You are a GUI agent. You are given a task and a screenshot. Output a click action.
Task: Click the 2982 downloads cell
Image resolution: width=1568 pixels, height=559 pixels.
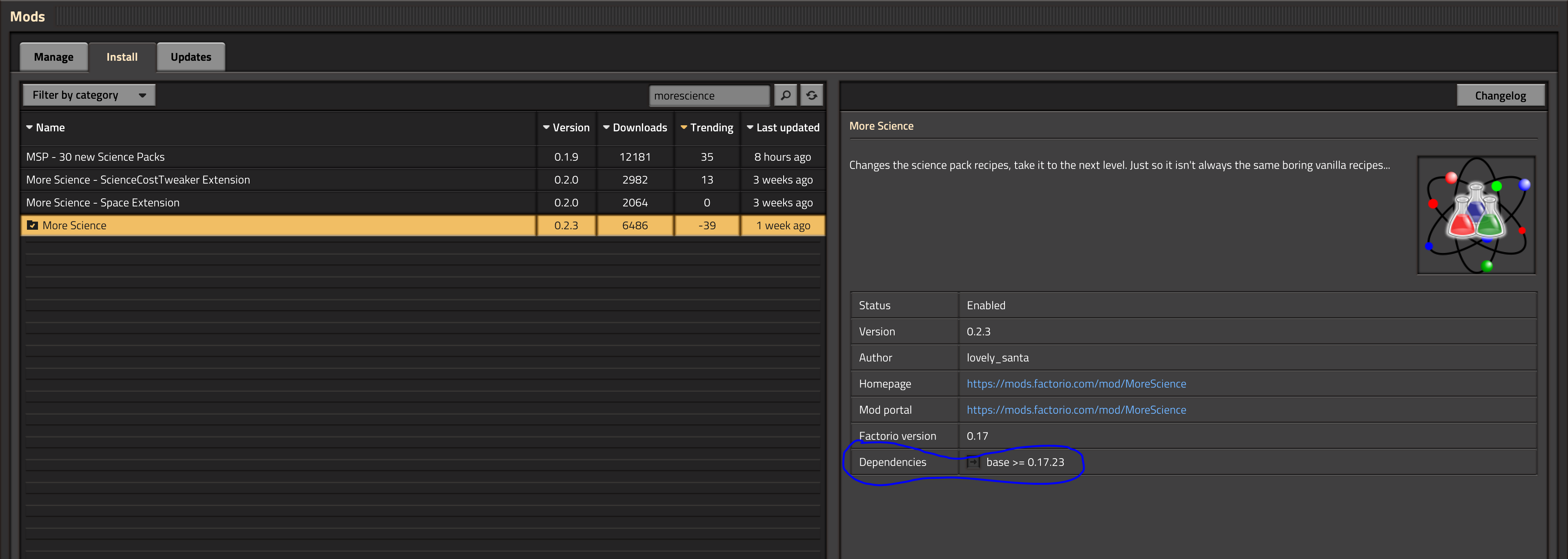[635, 180]
